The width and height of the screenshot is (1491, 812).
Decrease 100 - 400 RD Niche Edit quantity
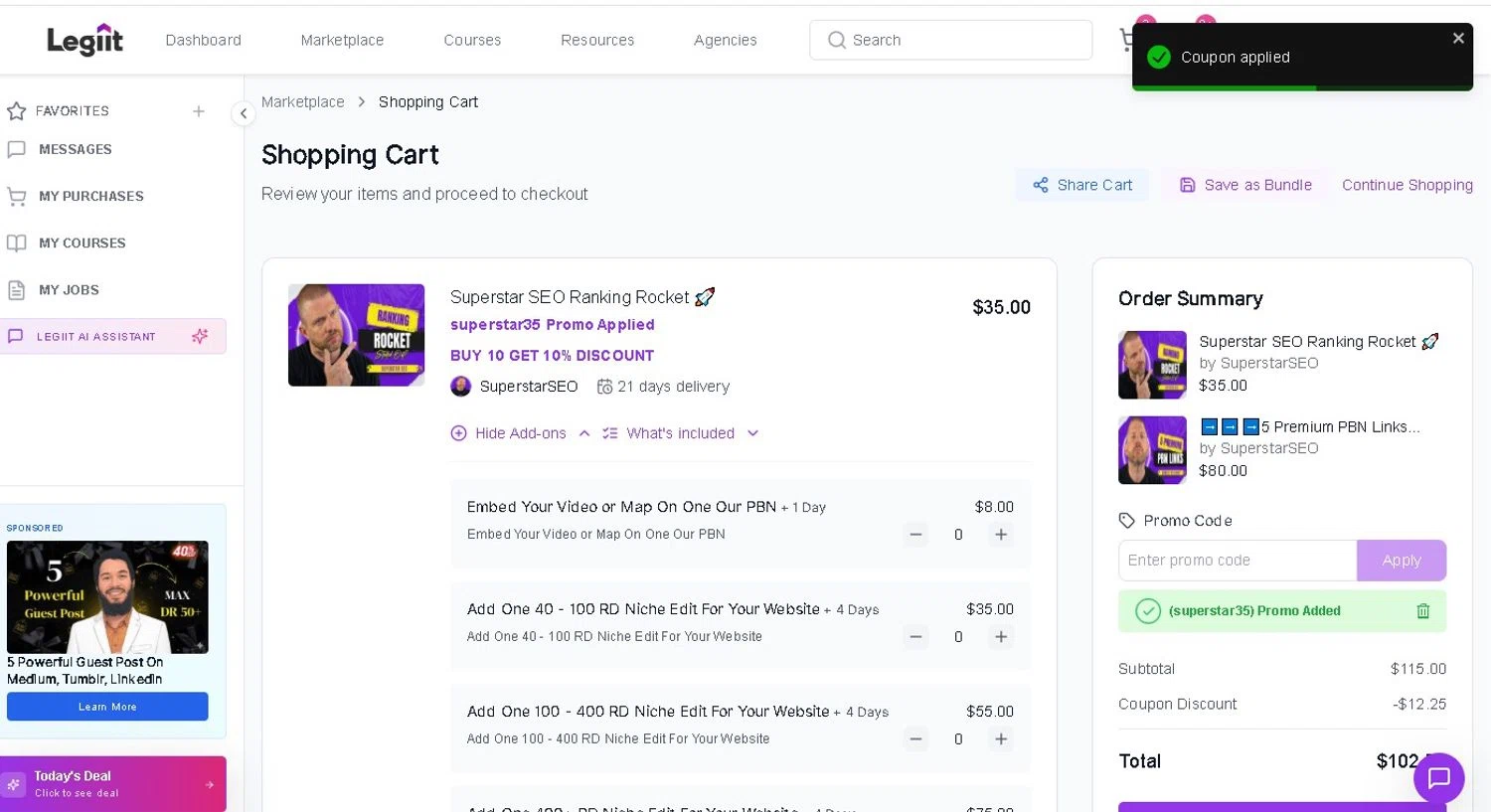click(915, 739)
